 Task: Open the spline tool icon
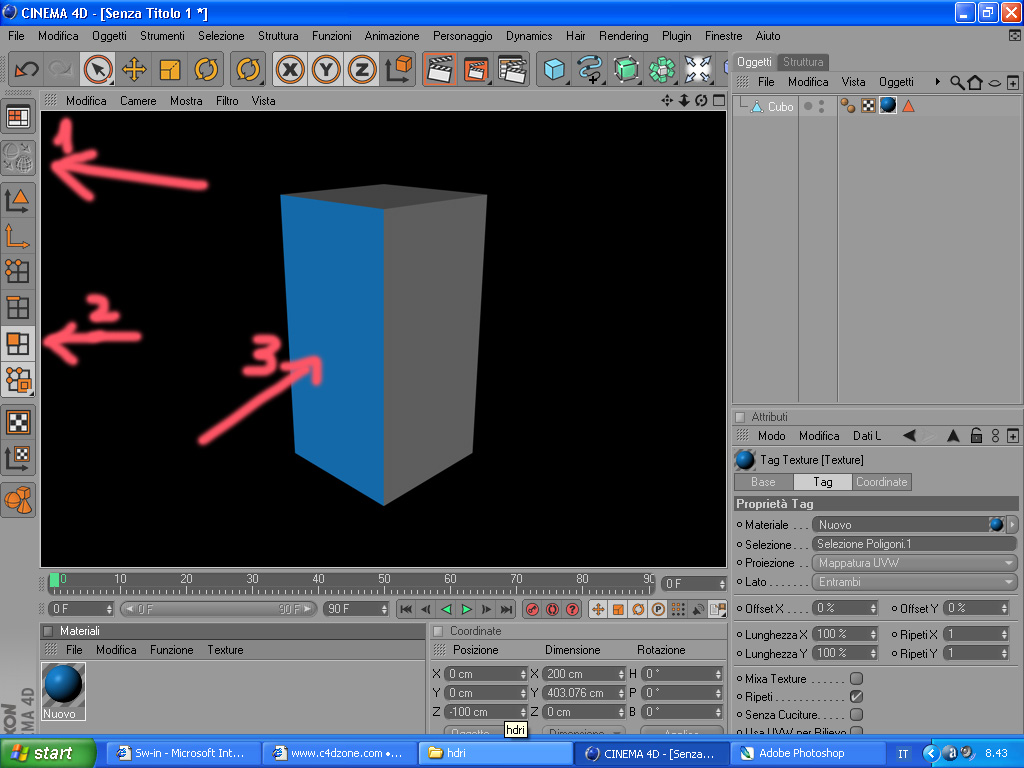pos(590,69)
